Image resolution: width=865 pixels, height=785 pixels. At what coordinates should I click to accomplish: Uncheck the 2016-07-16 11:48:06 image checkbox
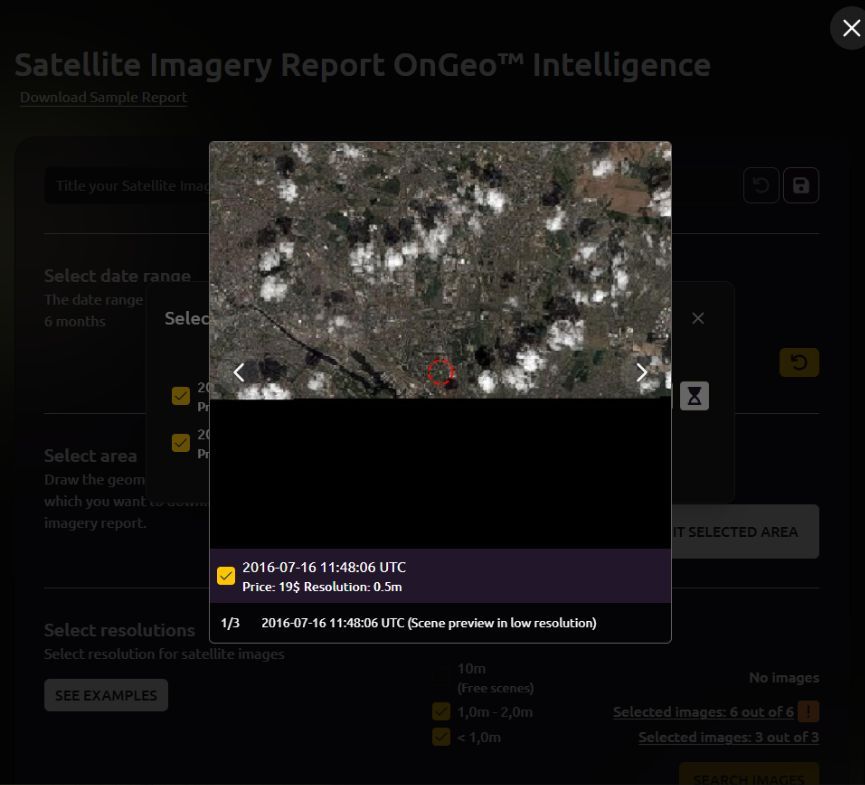[226, 576]
